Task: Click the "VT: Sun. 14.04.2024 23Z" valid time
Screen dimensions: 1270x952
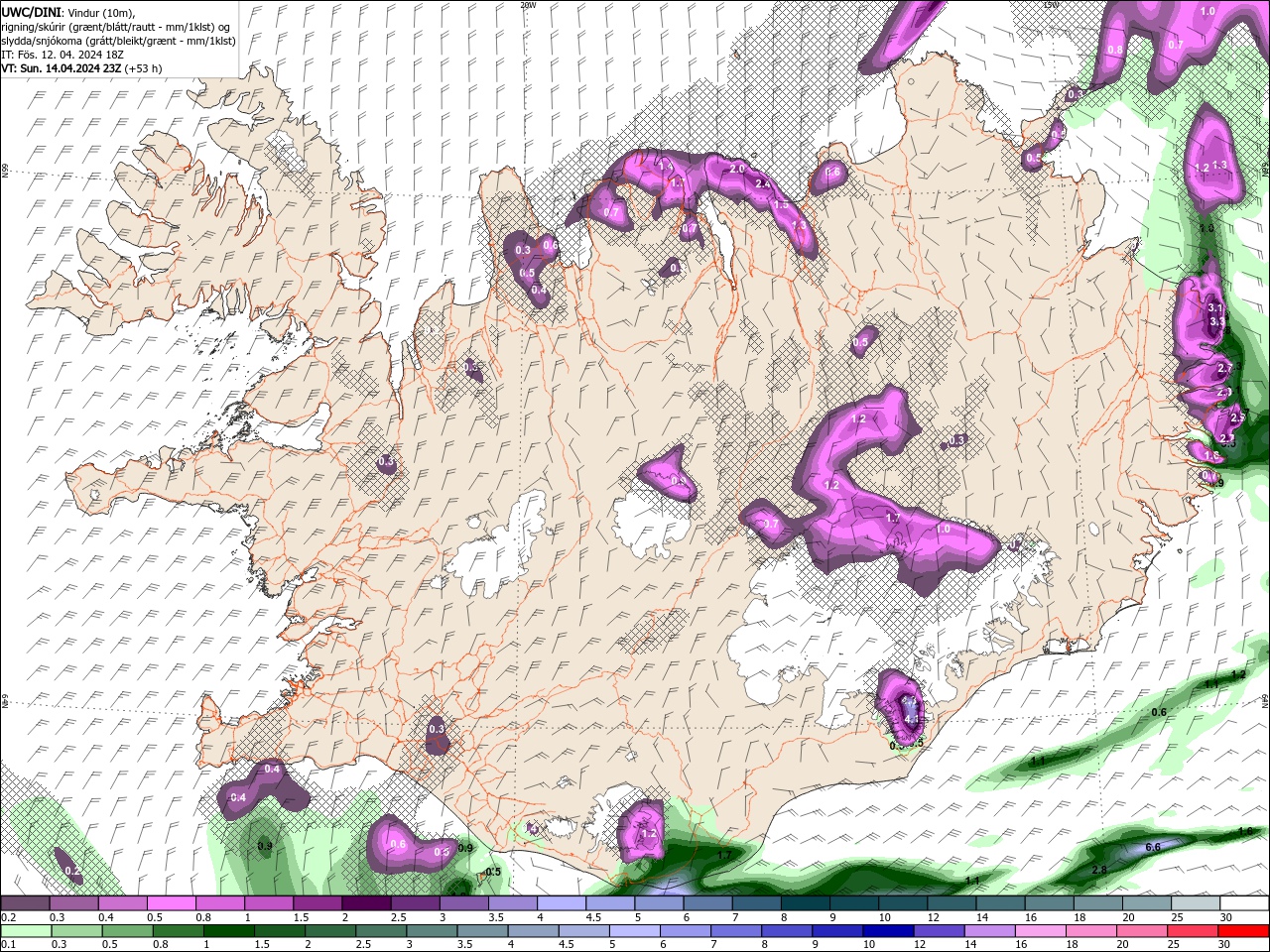Action: coord(62,68)
